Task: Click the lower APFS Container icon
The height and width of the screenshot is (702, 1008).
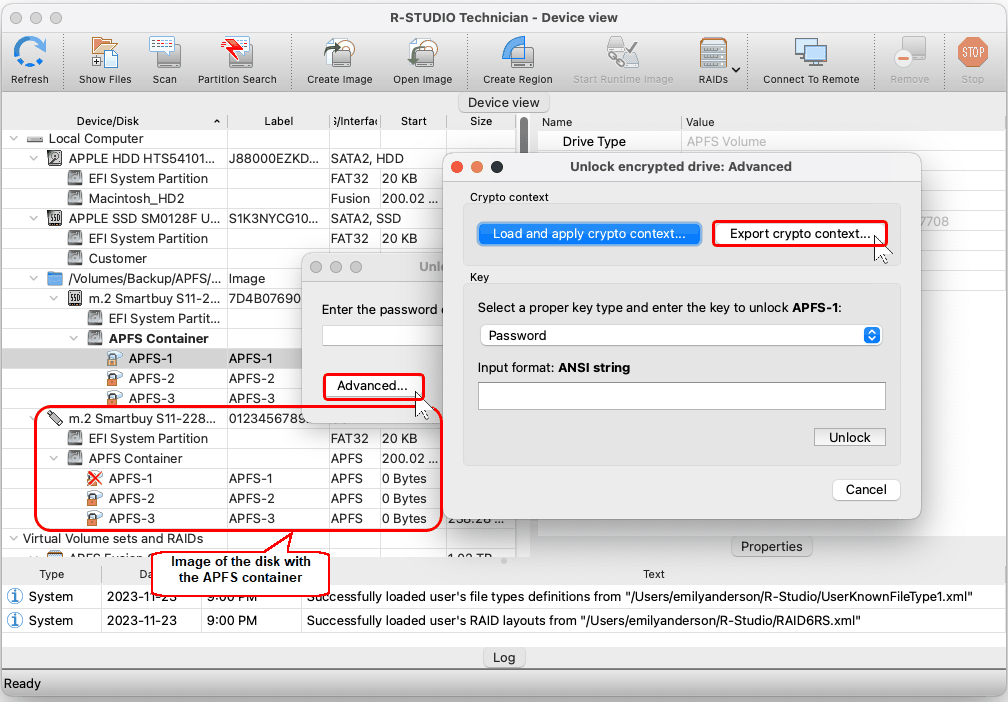Action: pos(75,458)
